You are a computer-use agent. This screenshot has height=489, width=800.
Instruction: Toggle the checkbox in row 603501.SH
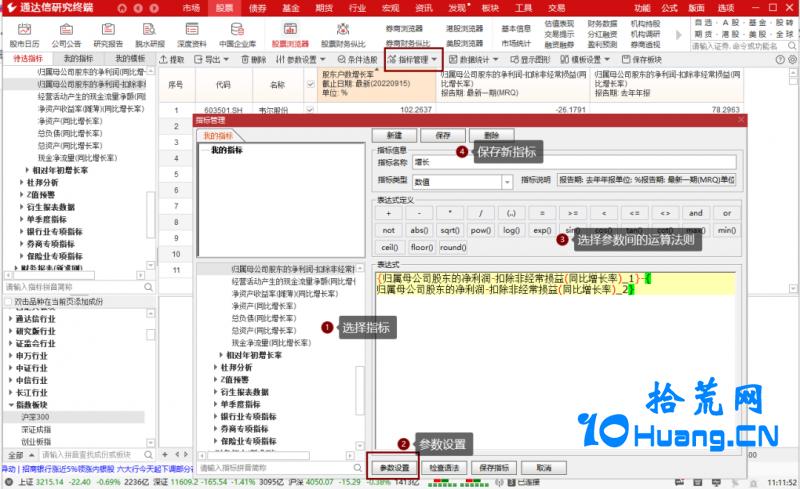[x=309, y=109]
